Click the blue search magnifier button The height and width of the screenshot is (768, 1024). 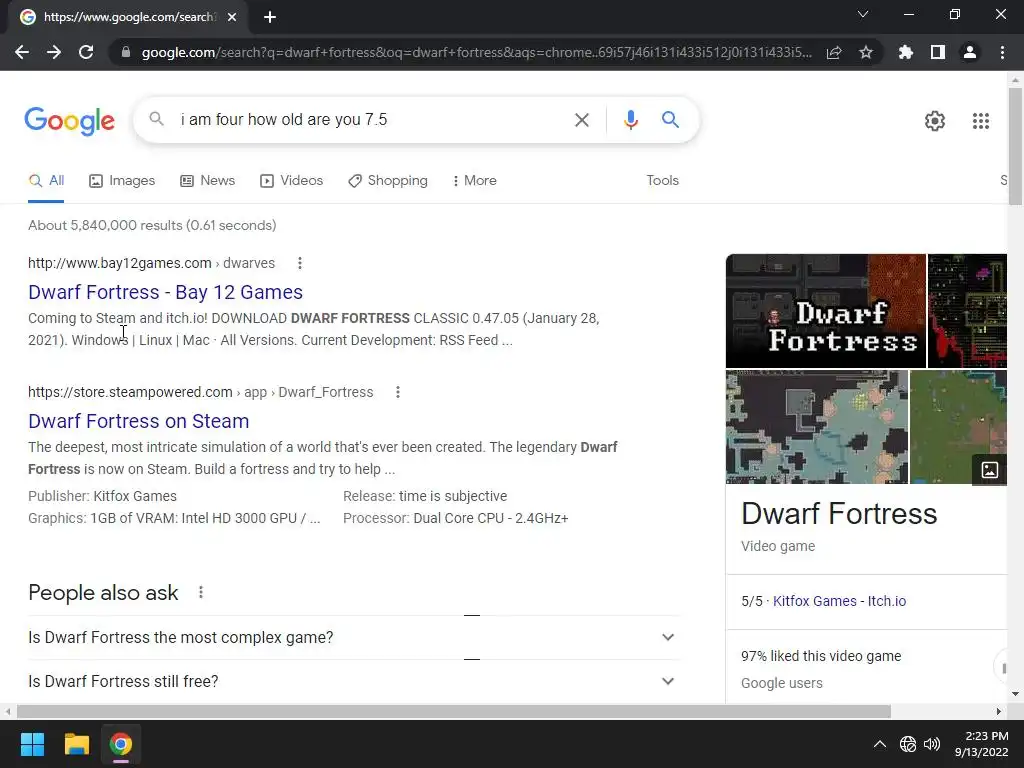click(x=670, y=120)
